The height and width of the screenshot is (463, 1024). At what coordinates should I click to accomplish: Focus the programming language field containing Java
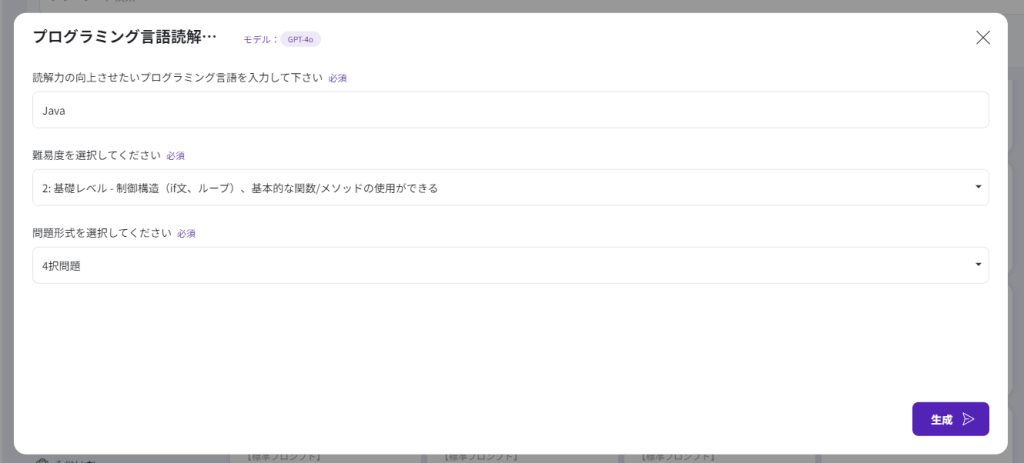click(510, 110)
